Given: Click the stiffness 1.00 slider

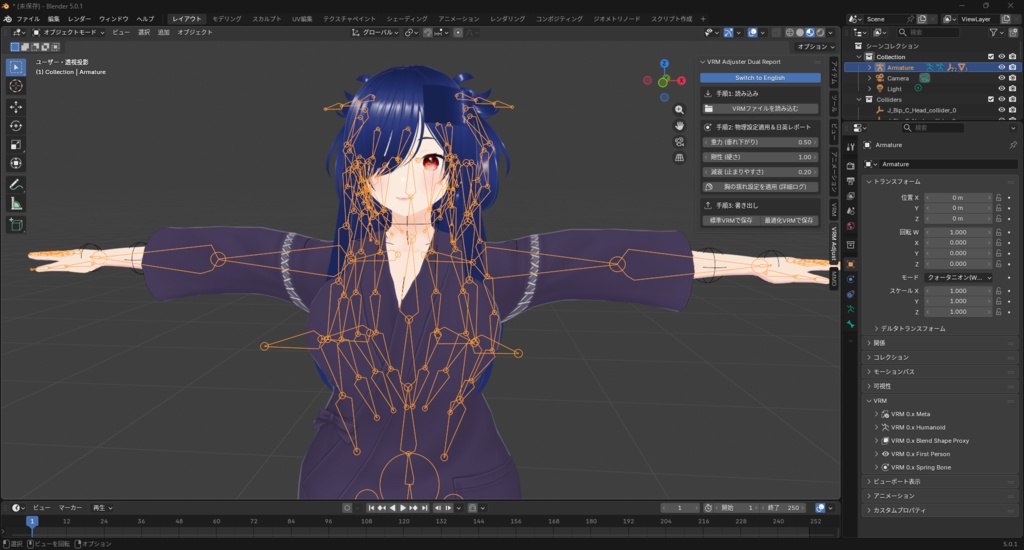Looking at the screenshot, I should 760,157.
